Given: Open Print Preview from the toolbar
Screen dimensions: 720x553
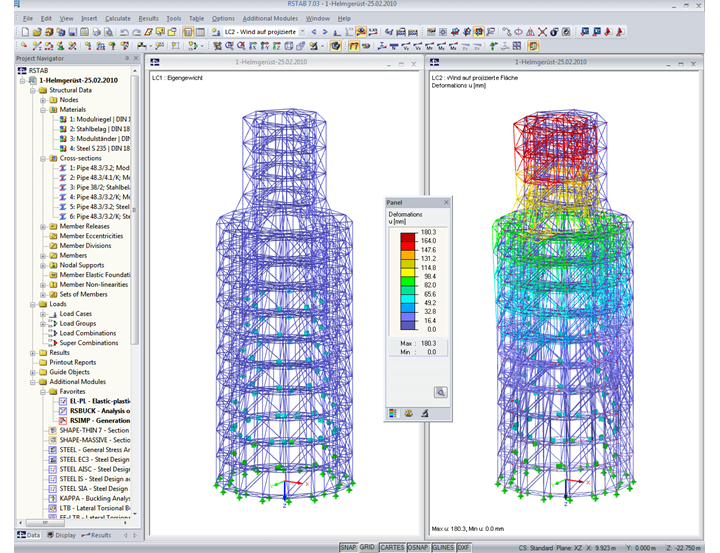Looking at the screenshot, I should pyautogui.click(x=108, y=32).
